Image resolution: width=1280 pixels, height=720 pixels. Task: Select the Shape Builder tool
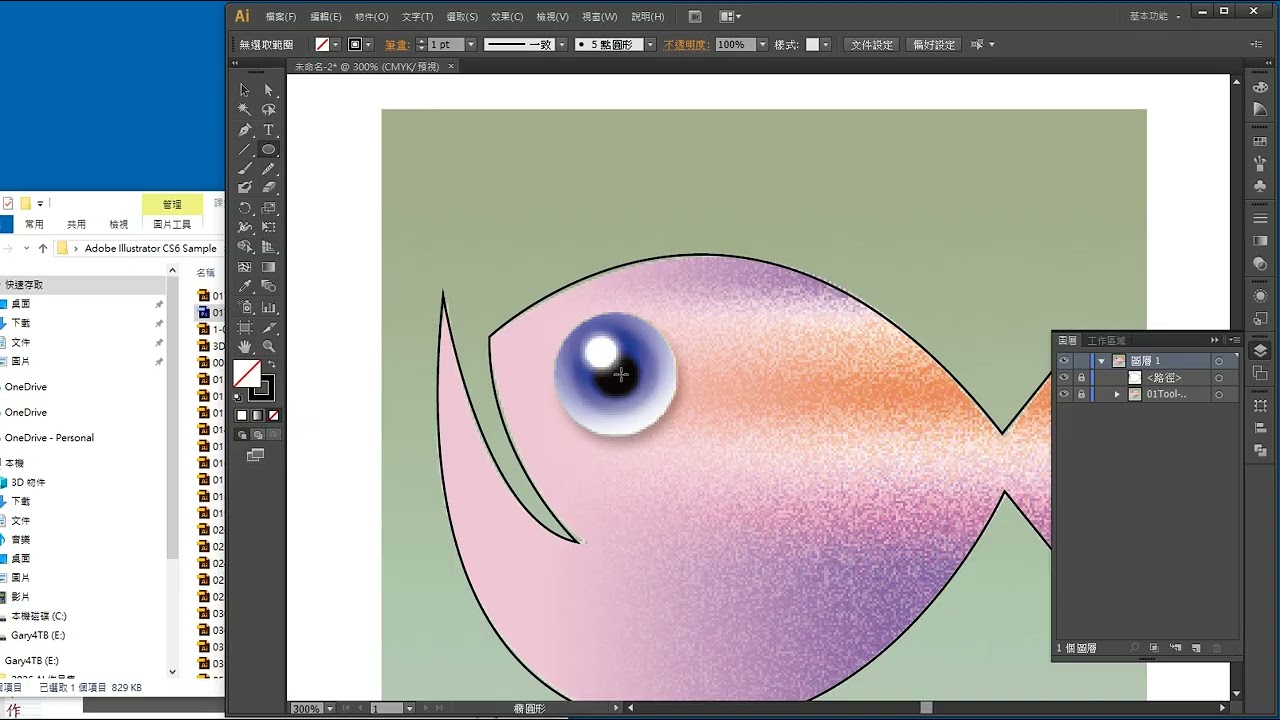click(x=245, y=246)
